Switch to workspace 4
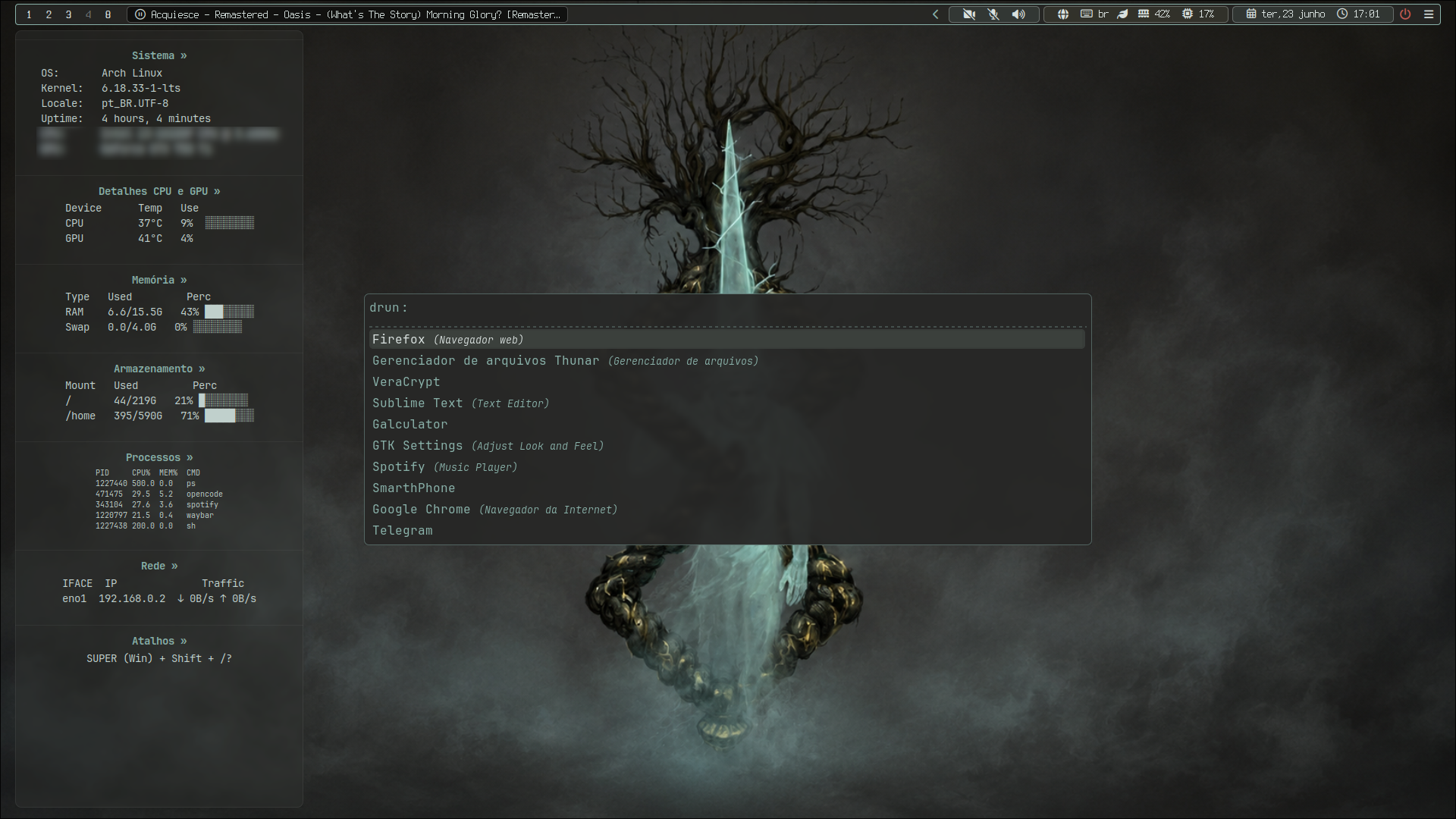Viewport: 1456px width, 819px height. (x=88, y=14)
